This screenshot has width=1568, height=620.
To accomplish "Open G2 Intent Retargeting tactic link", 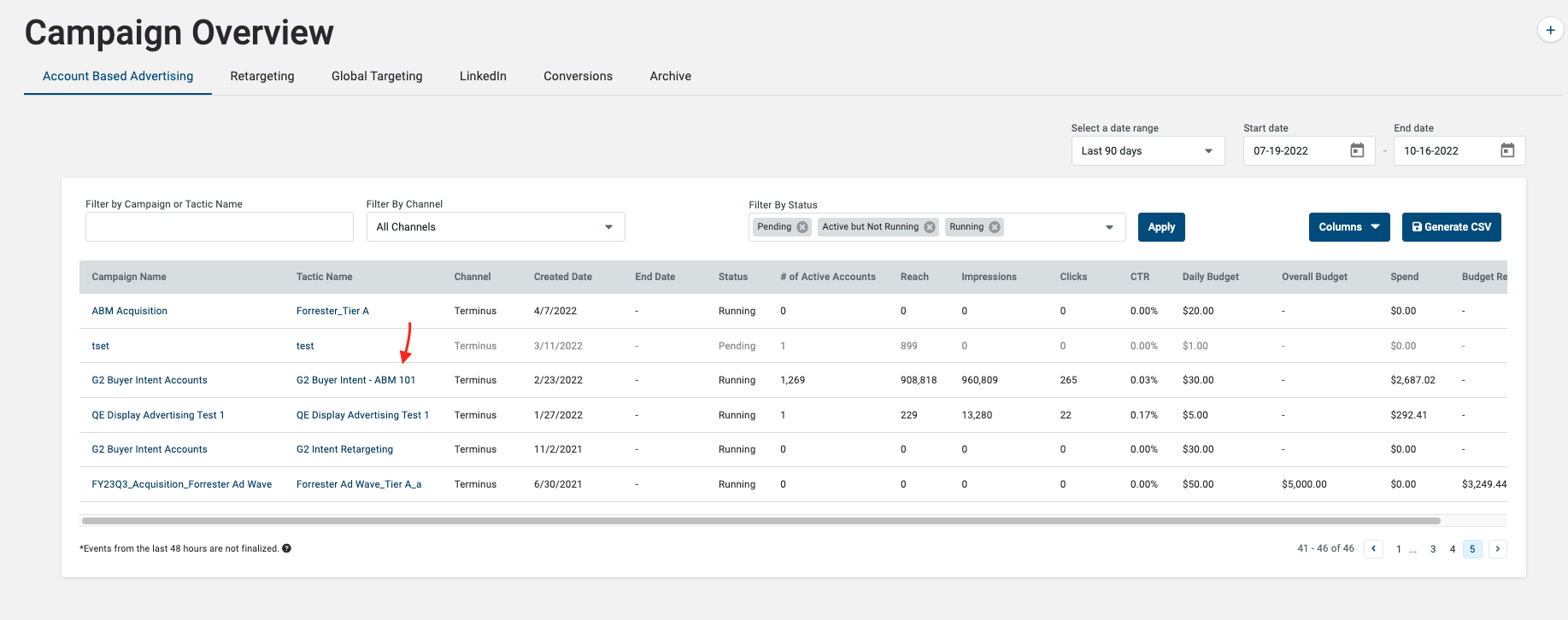I will (344, 449).
